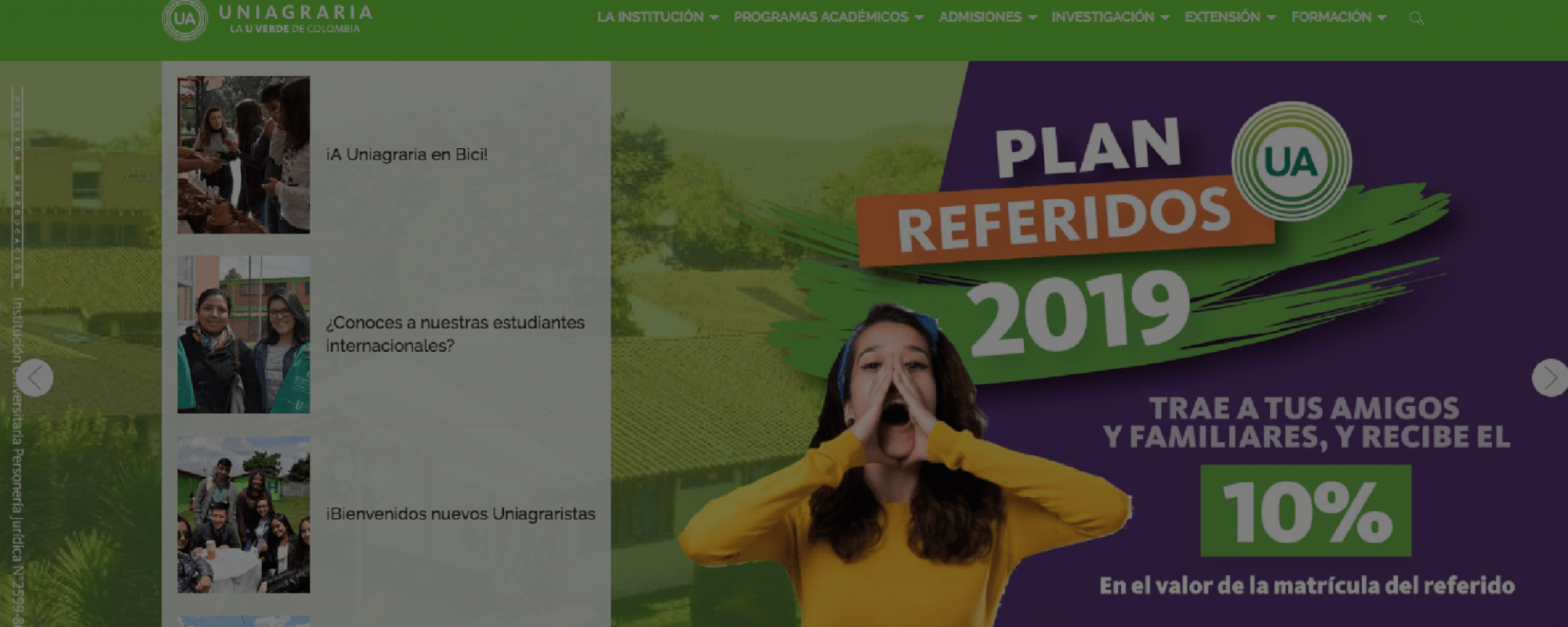Select new students group thumbnail

point(244,514)
